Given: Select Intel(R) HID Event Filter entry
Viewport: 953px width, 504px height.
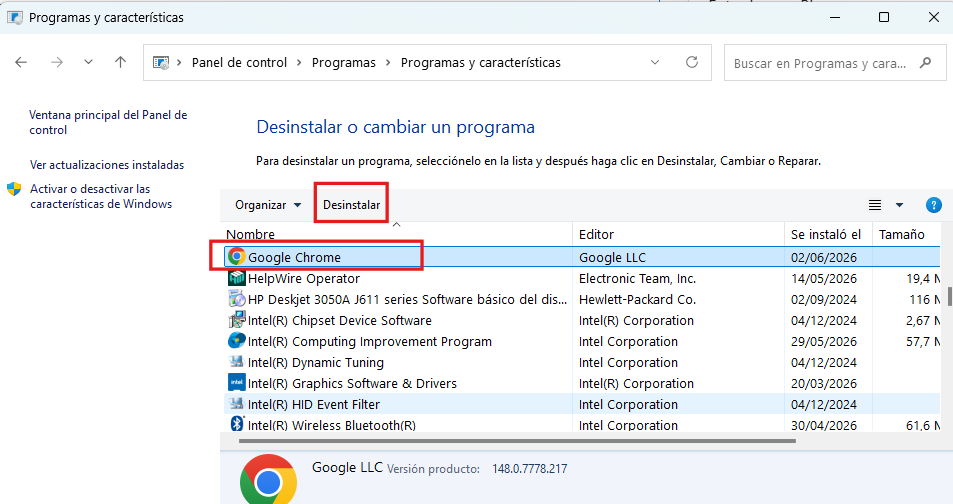Looking at the screenshot, I should tap(314, 404).
